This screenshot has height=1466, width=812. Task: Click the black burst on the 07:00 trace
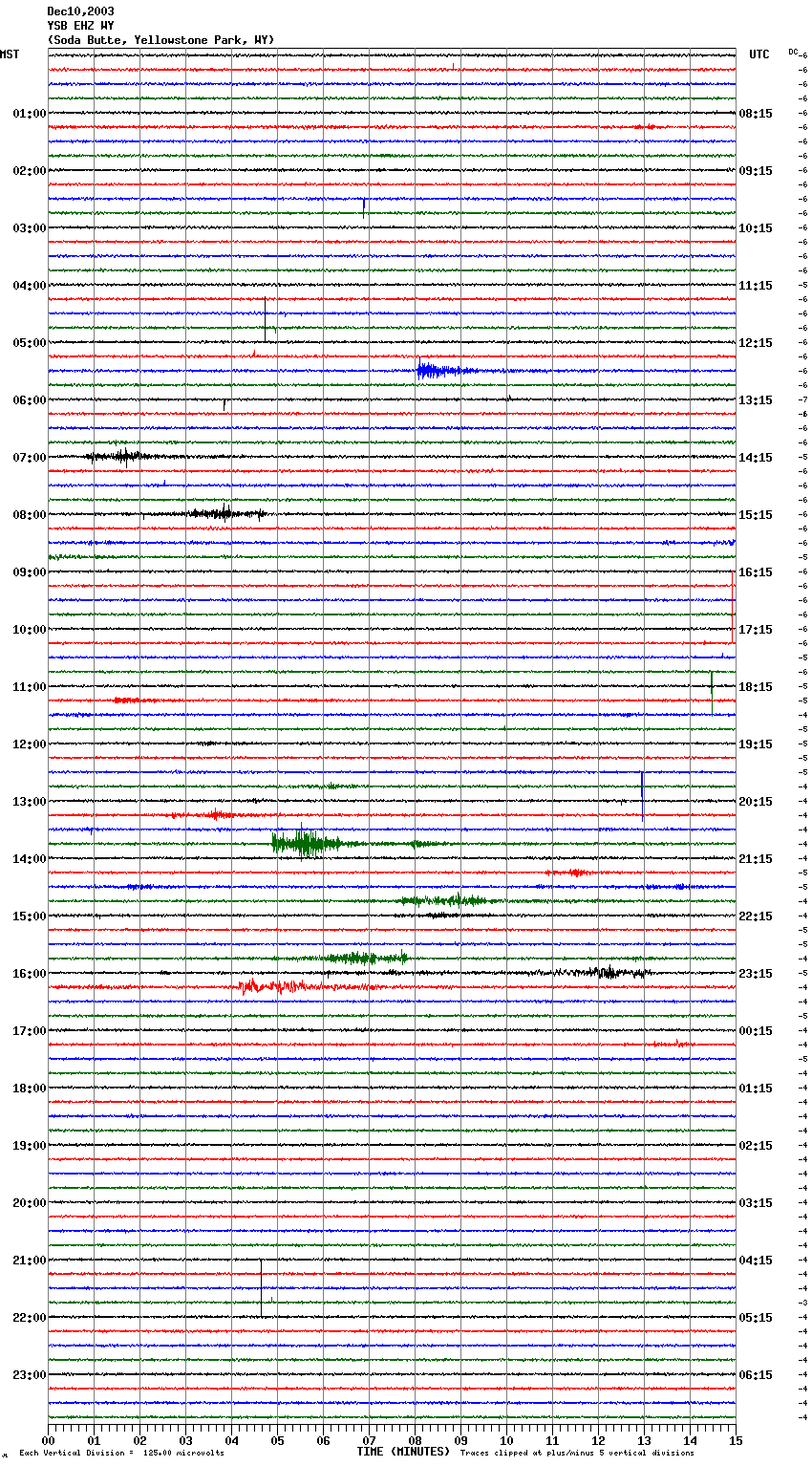(119, 456)
